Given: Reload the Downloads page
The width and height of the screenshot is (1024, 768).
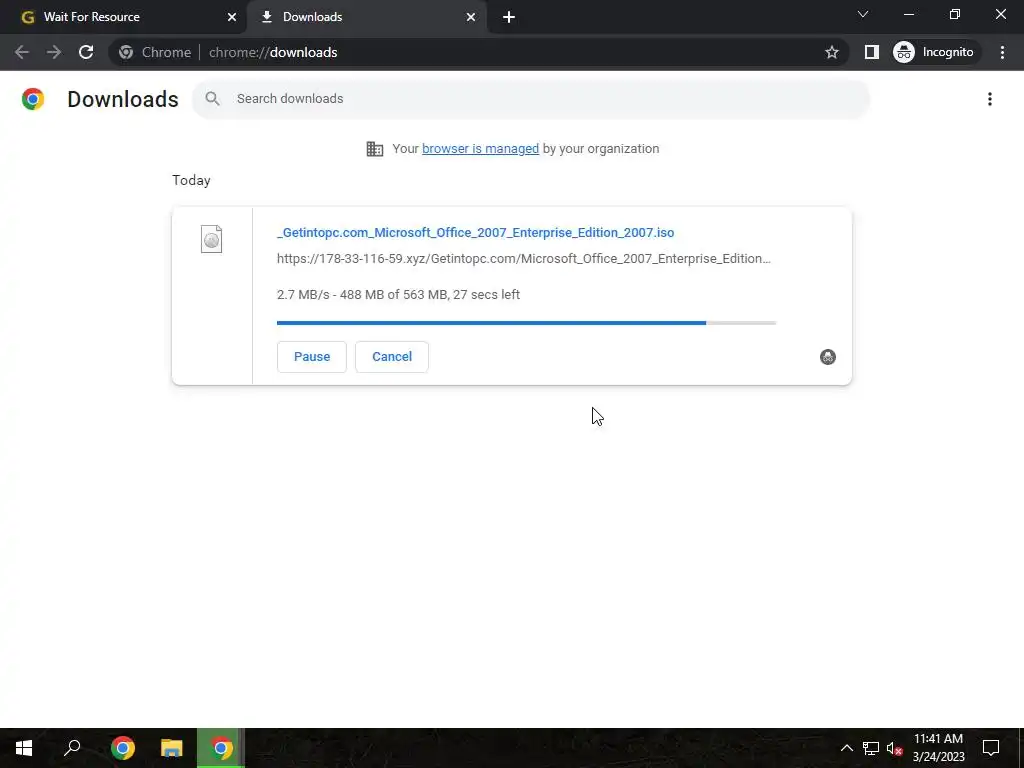Looking at the screenshot, I should point(86,52).
